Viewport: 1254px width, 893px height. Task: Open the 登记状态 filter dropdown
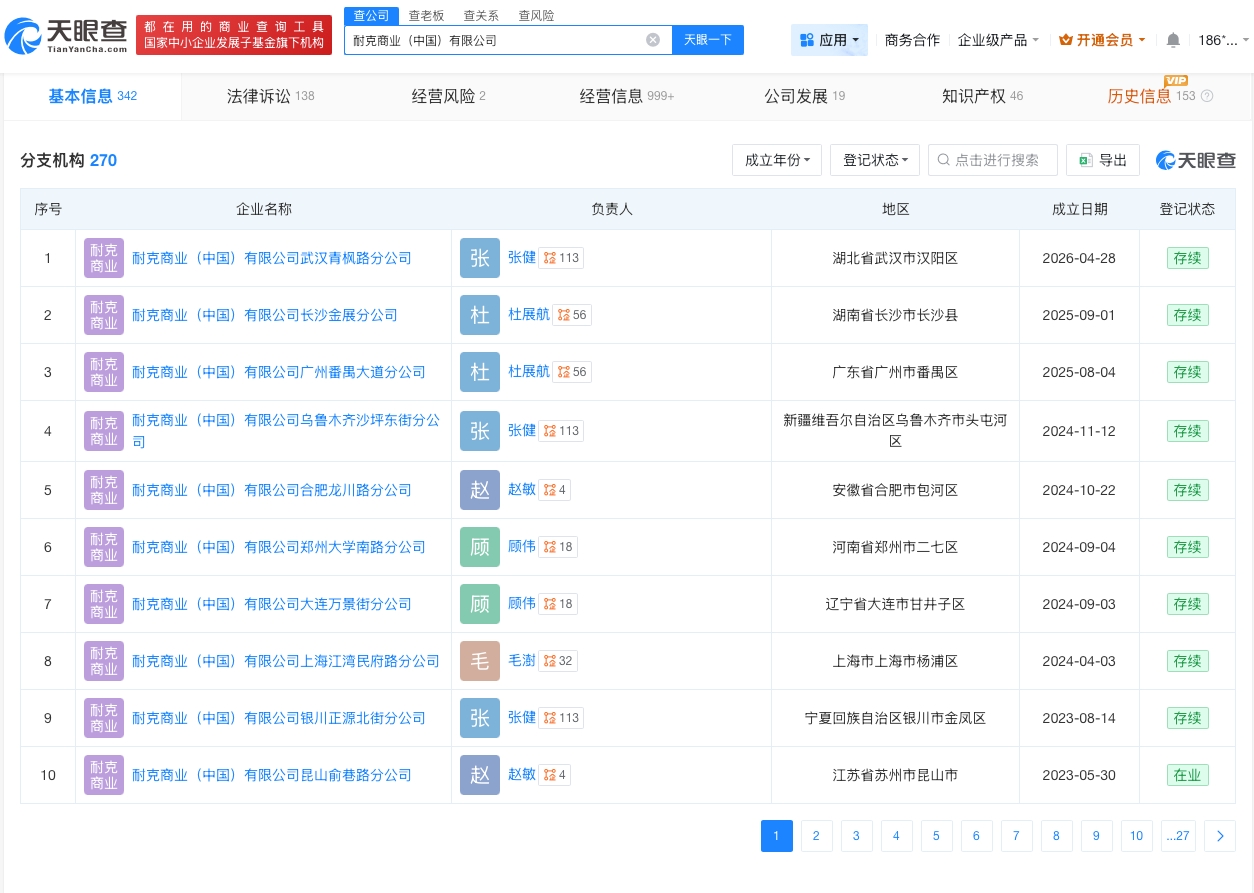[875, 160]
